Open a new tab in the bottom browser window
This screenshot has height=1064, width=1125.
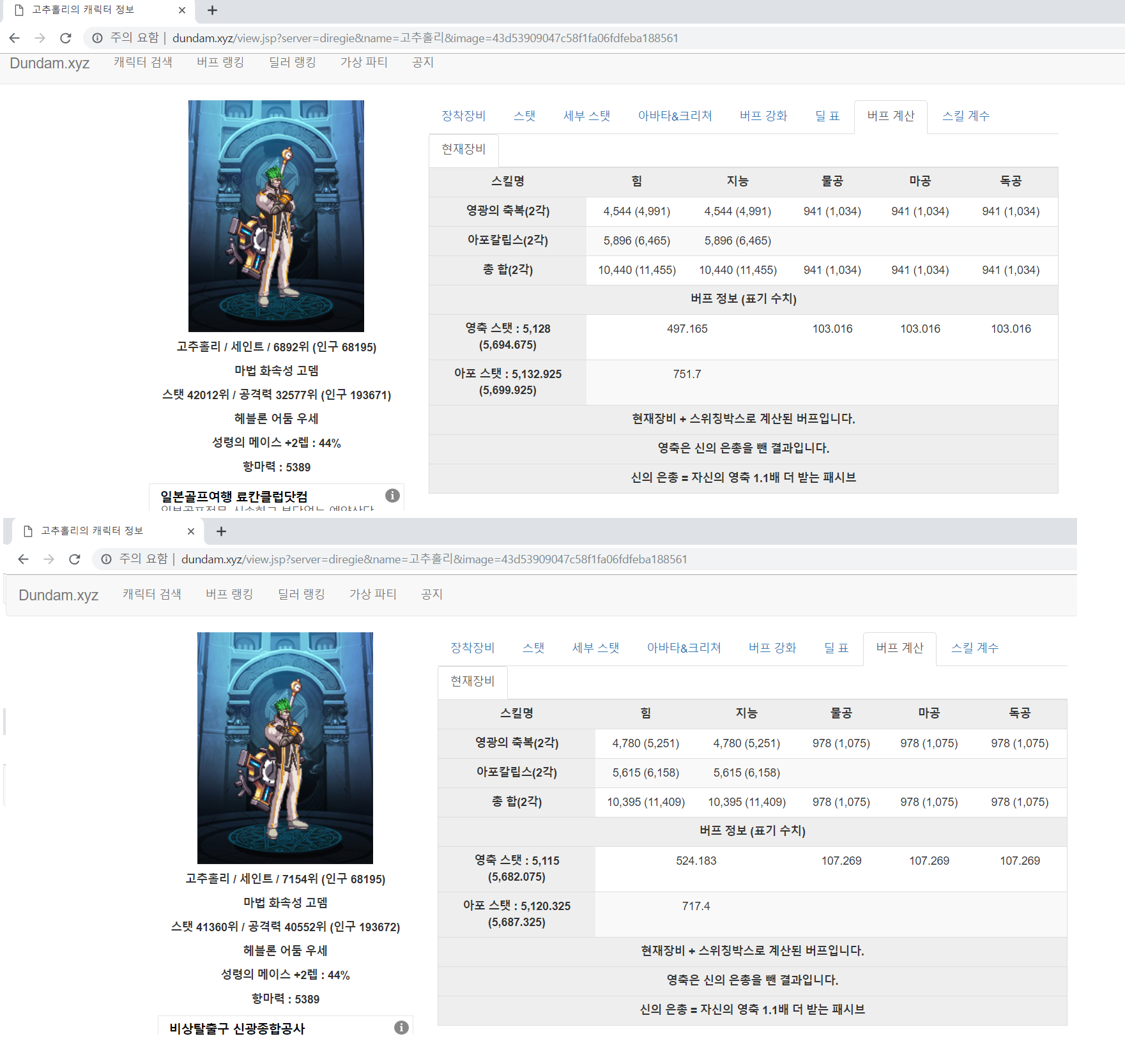point(222,531)
